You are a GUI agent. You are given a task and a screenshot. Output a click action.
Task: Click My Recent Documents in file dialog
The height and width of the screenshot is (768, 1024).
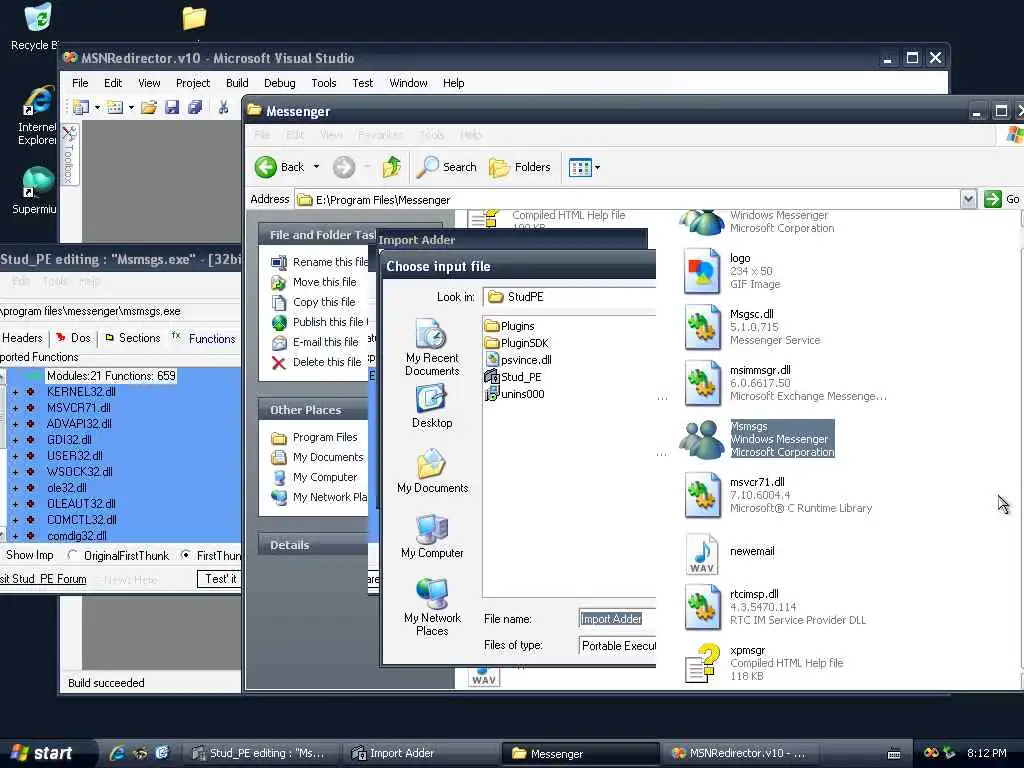[432, 347]
